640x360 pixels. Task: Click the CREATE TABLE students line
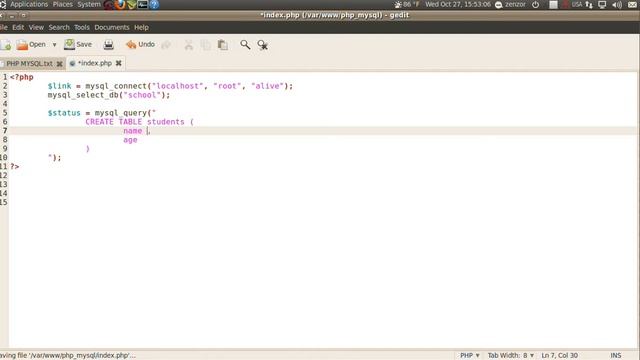(x=139, y=122)
